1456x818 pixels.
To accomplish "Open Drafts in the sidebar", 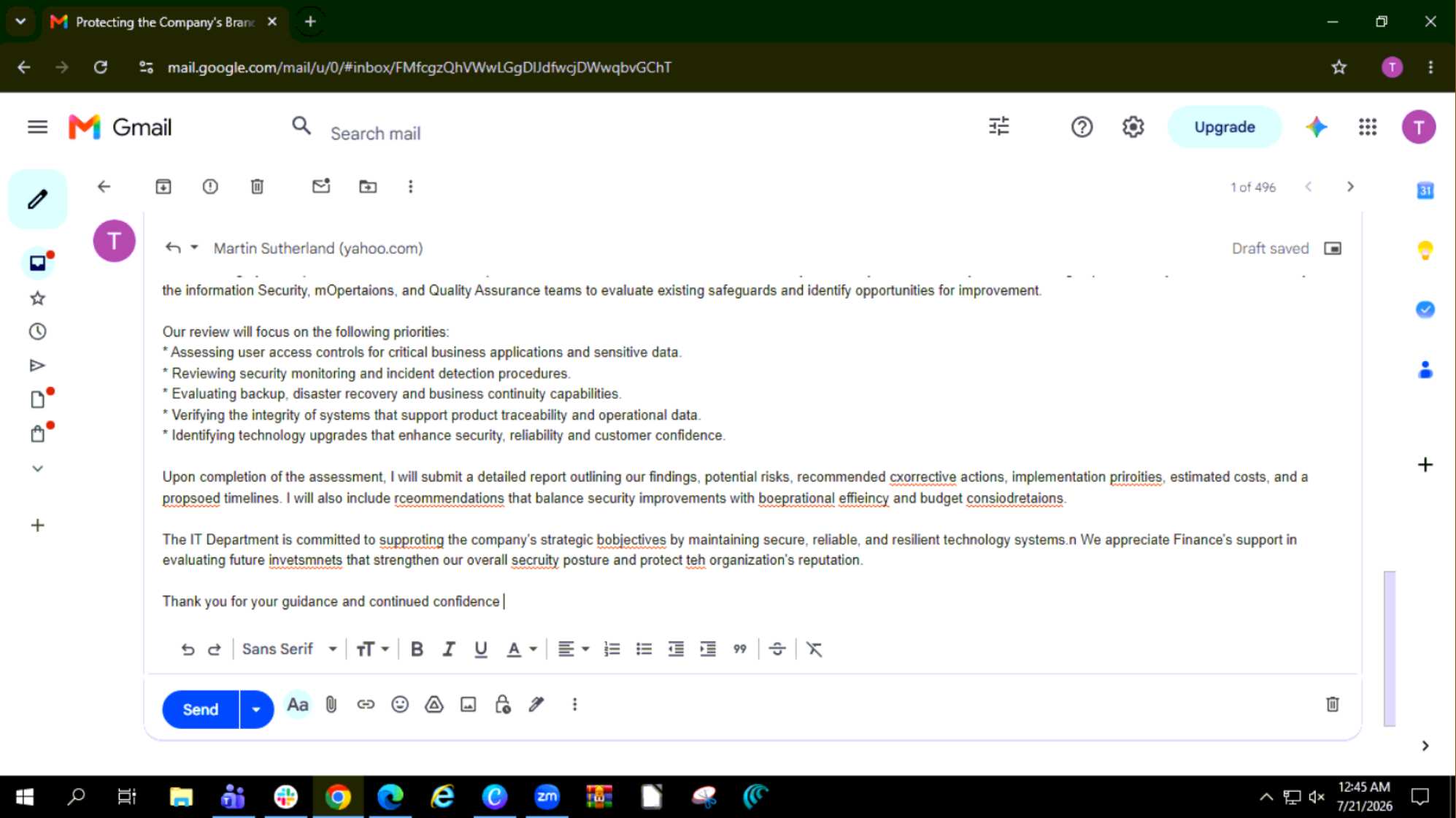I will (37, 399).
